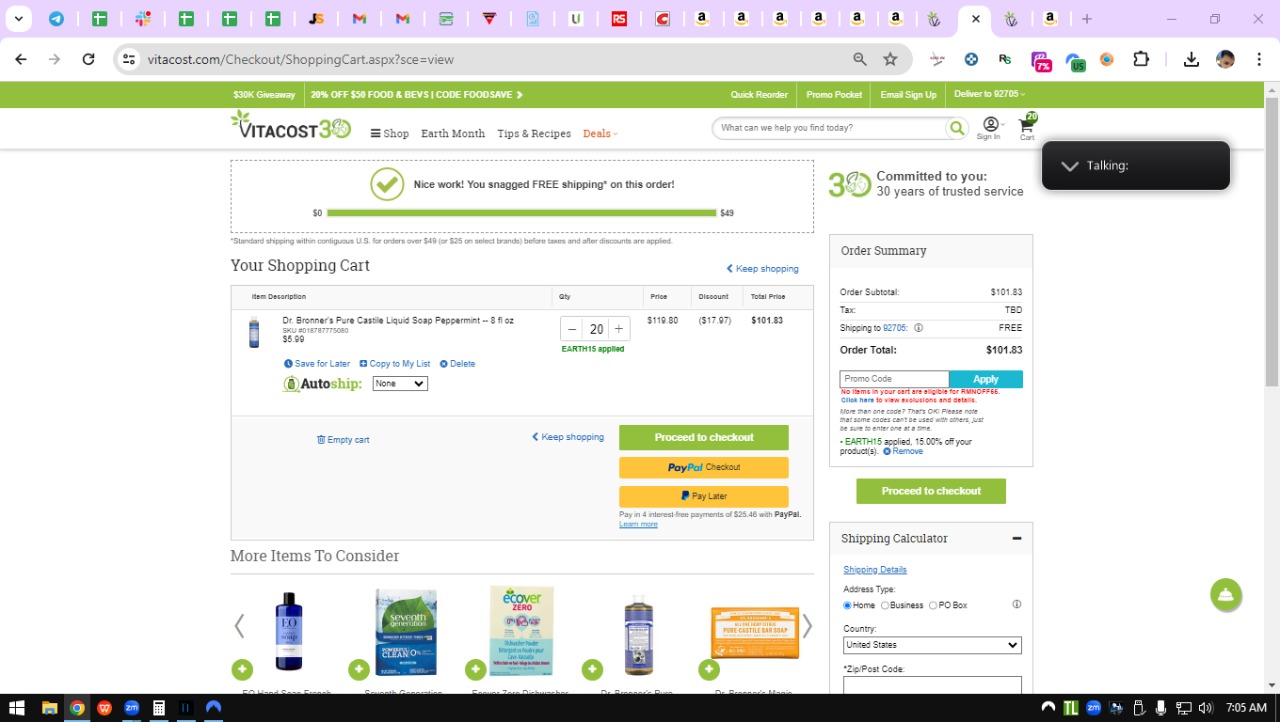
Task: Open the Chrome profile avatar
Action: point(1225,59)
